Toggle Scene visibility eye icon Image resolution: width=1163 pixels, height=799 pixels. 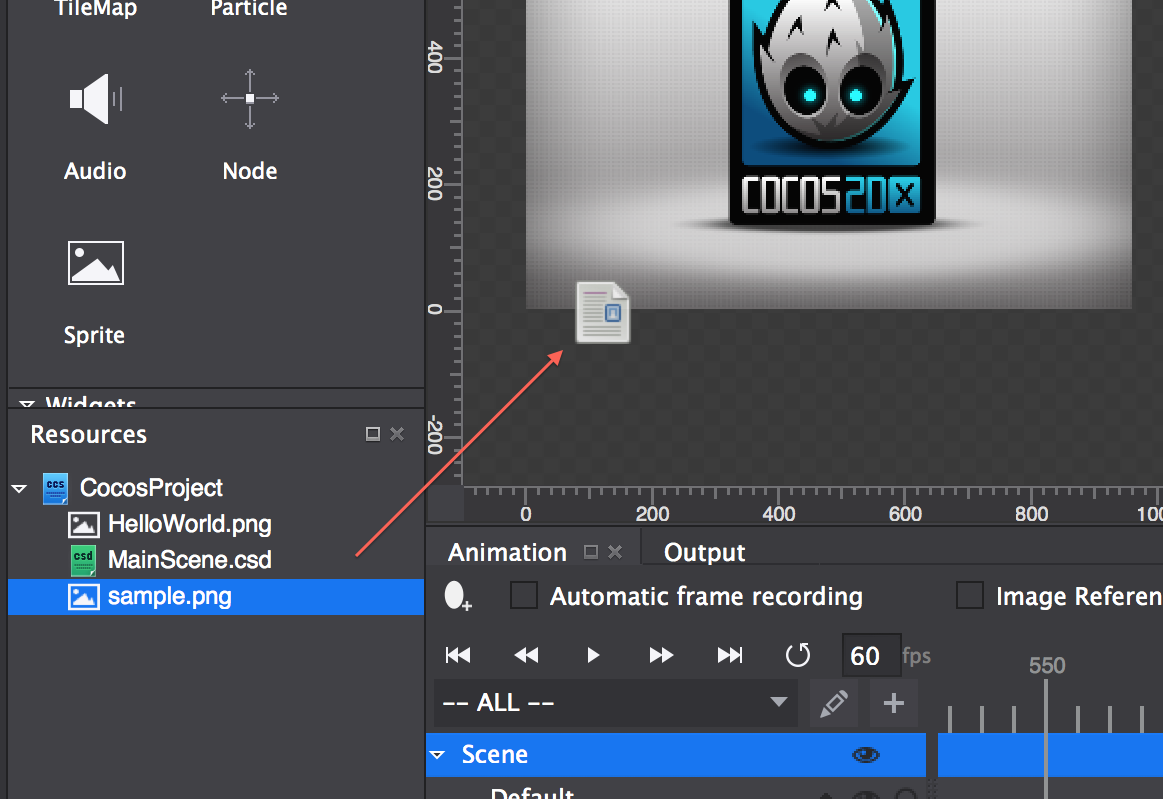866,755
